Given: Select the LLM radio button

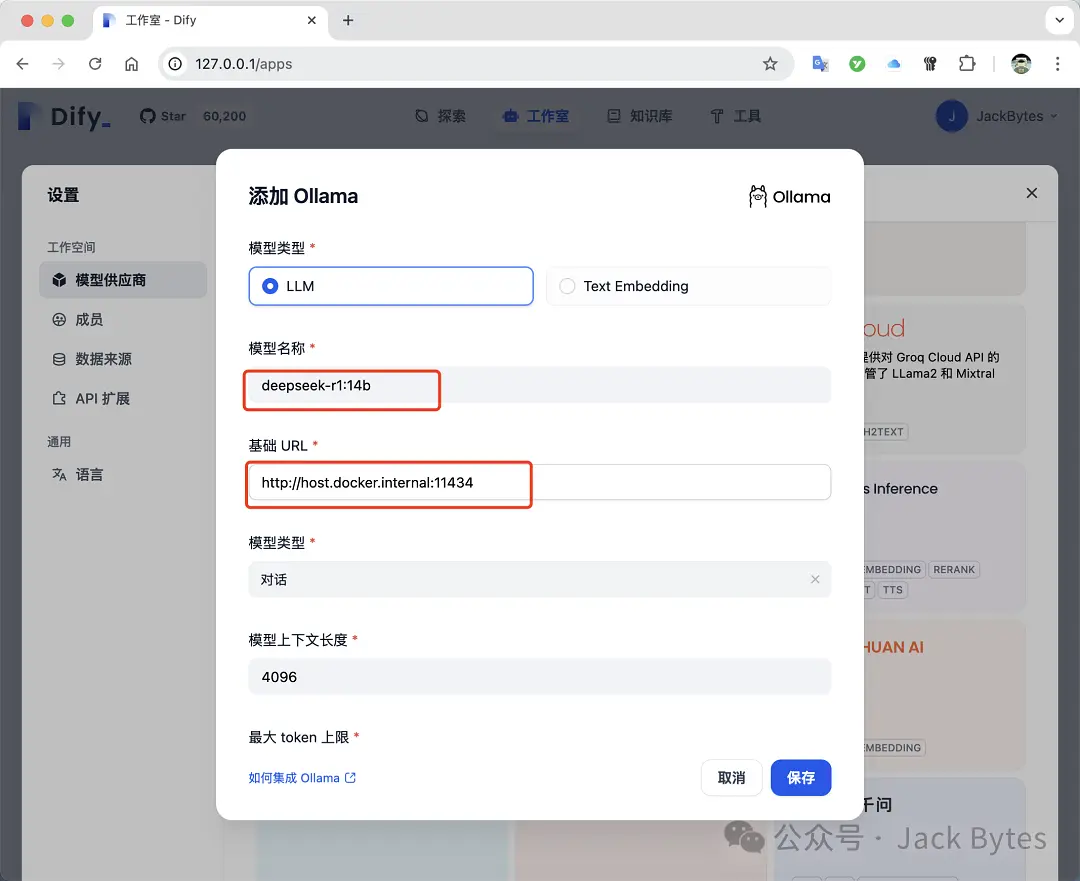Looking at the screenshot, I should coord(269,286).
